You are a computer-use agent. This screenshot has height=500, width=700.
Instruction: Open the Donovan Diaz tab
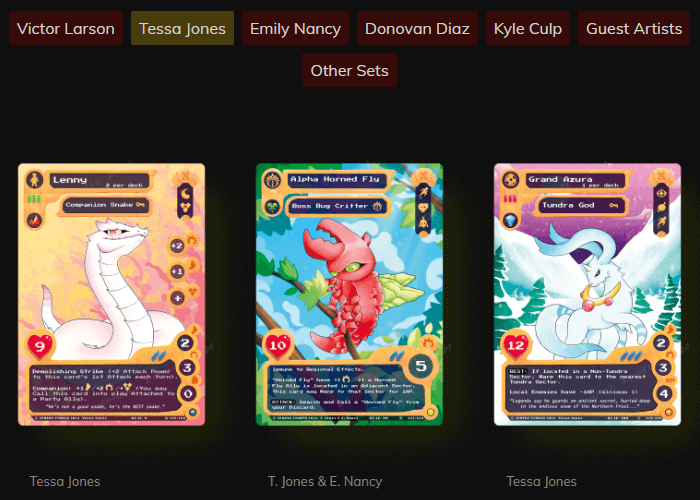417,29
